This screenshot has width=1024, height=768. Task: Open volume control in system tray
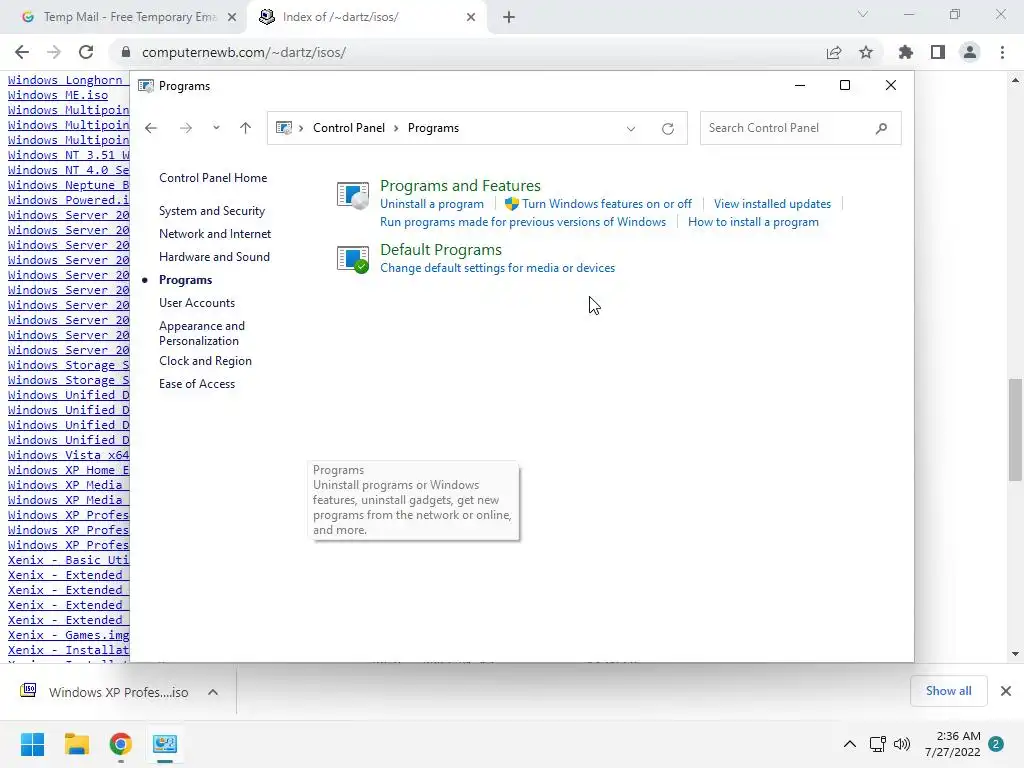coord(902,744)
